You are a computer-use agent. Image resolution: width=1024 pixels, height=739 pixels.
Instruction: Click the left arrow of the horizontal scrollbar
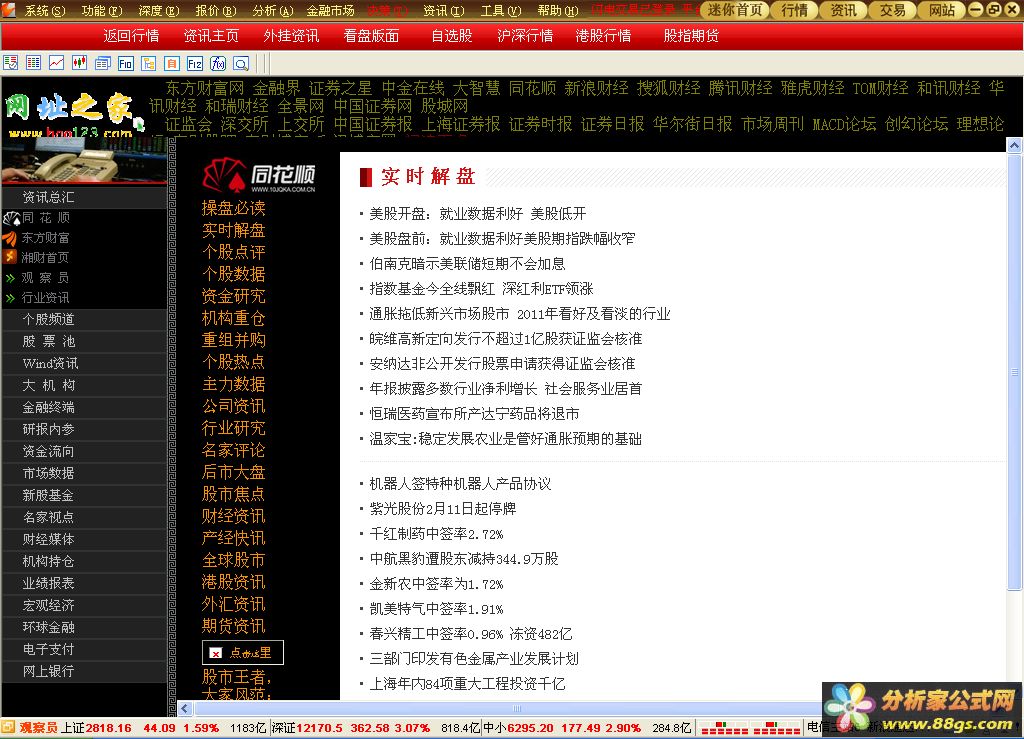185,708
